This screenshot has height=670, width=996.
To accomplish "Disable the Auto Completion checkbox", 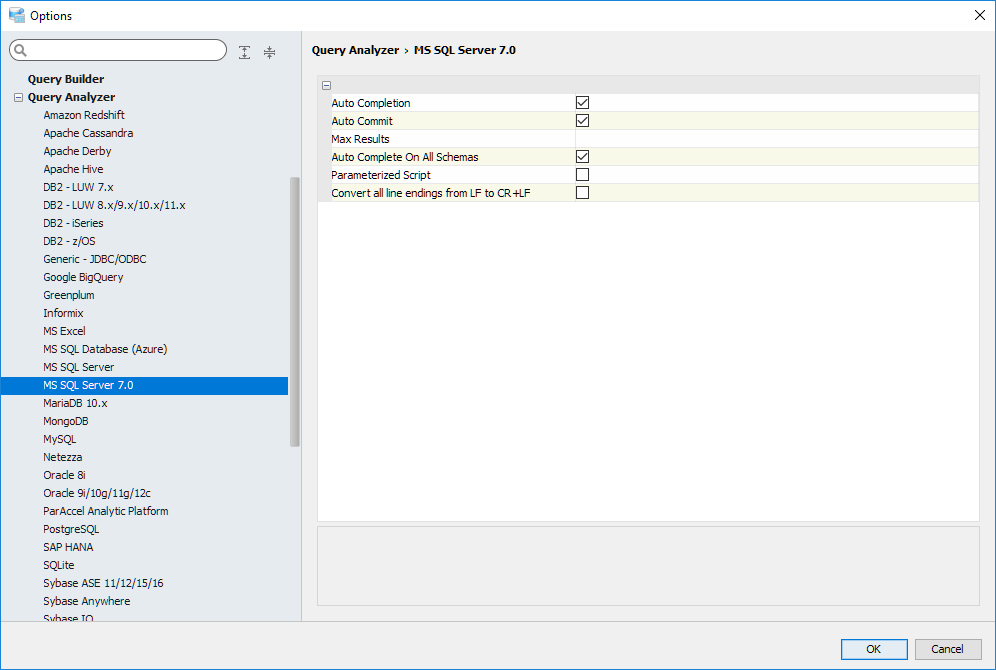I will point(582,103).
